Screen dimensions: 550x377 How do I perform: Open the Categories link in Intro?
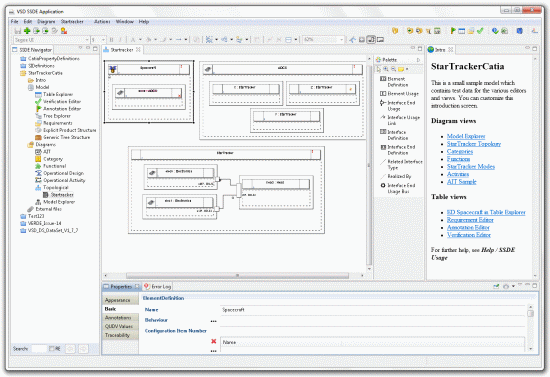click(x=460, y=152)
